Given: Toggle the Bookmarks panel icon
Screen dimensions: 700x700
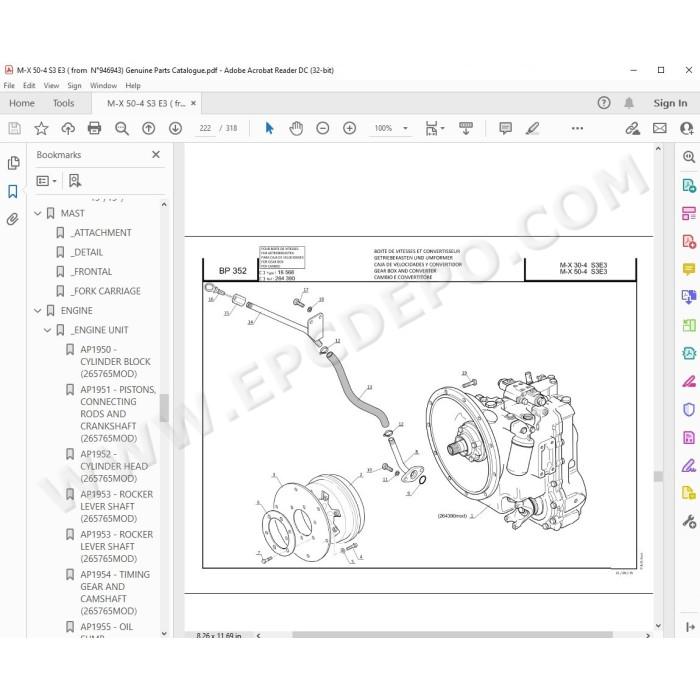Looking at the screenshot, I should 13,192.
